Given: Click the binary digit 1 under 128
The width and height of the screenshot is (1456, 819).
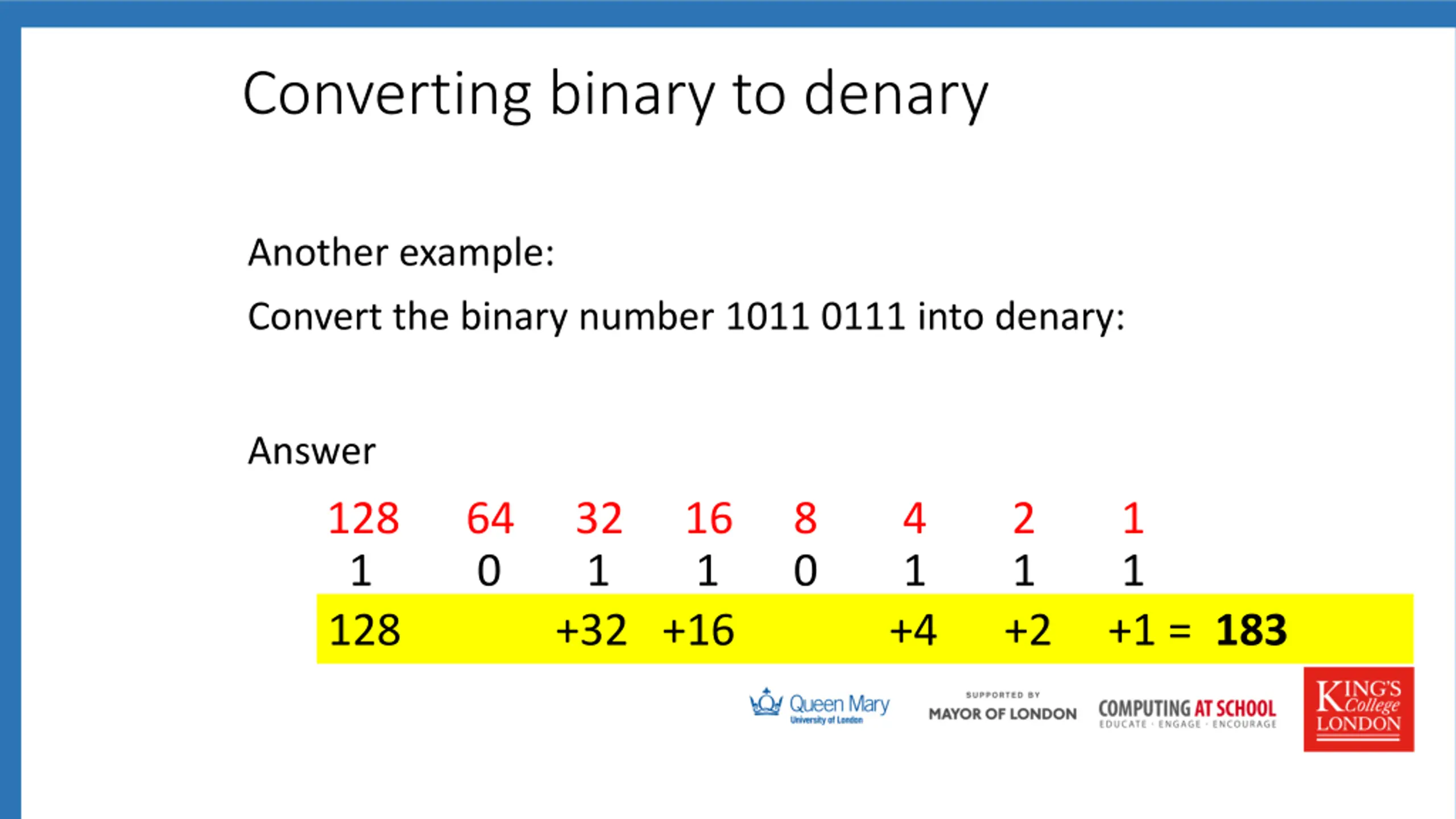Looking at the screenshot, I should coord(361,570).
